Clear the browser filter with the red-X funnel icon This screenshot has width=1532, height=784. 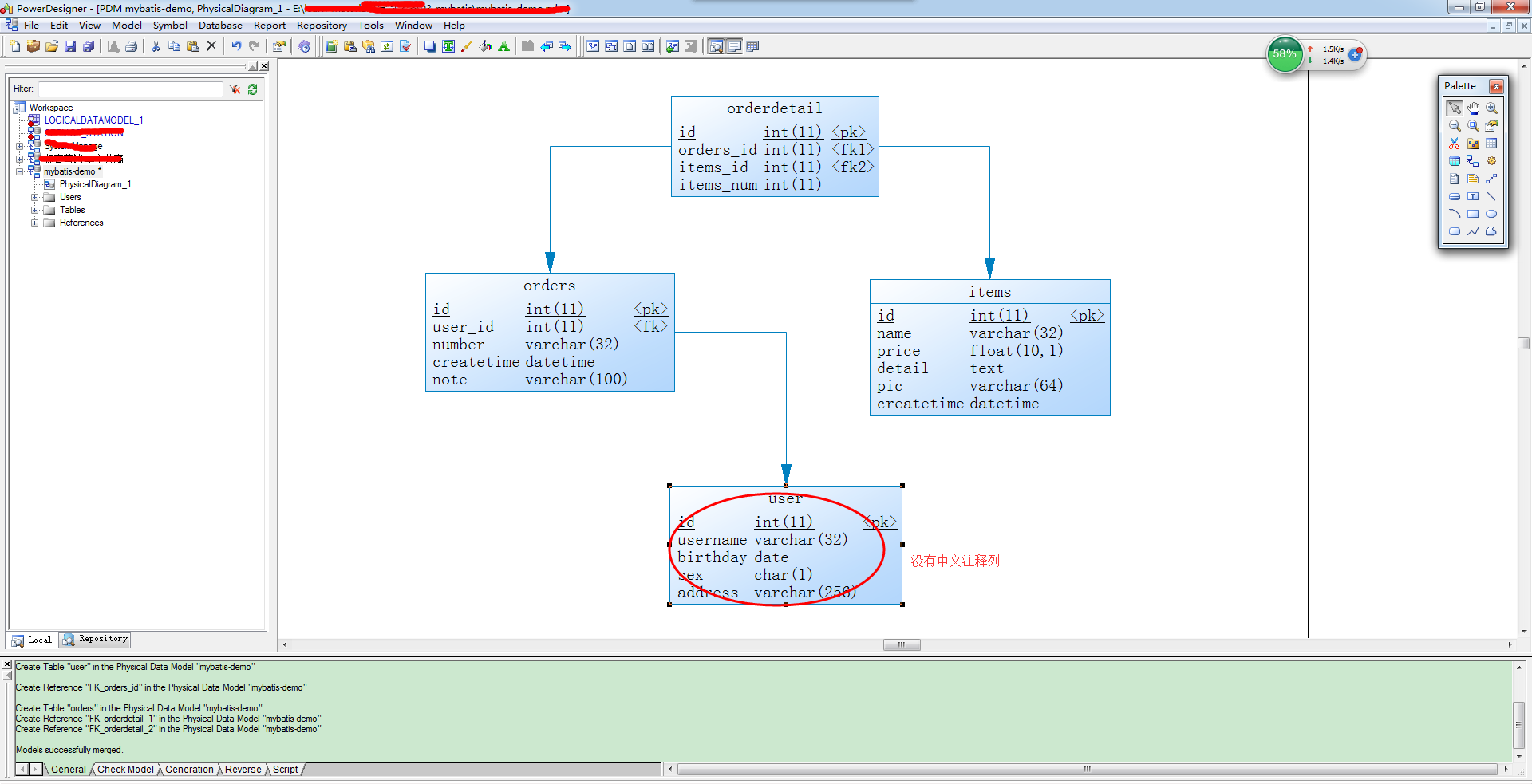click(235, 89)
